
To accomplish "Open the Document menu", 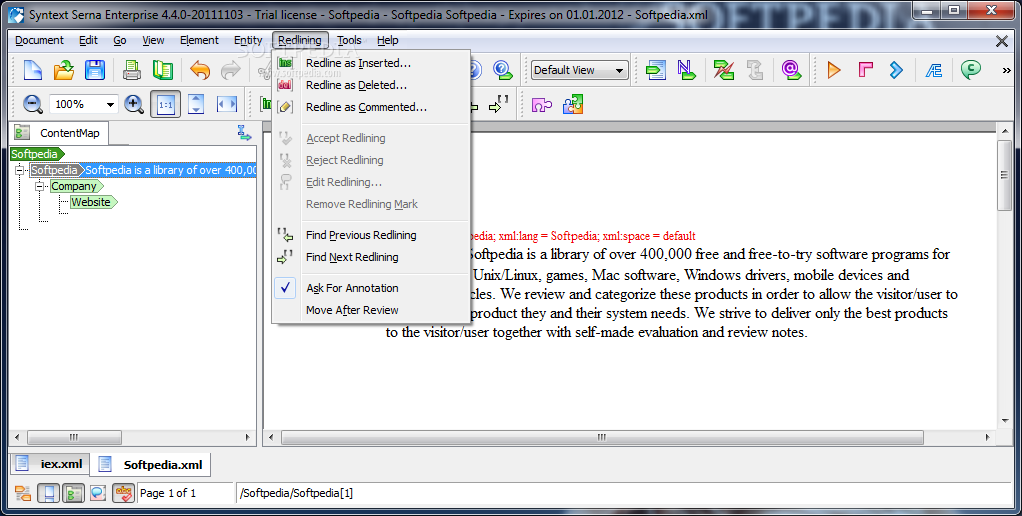I will [x=39, y=40].
